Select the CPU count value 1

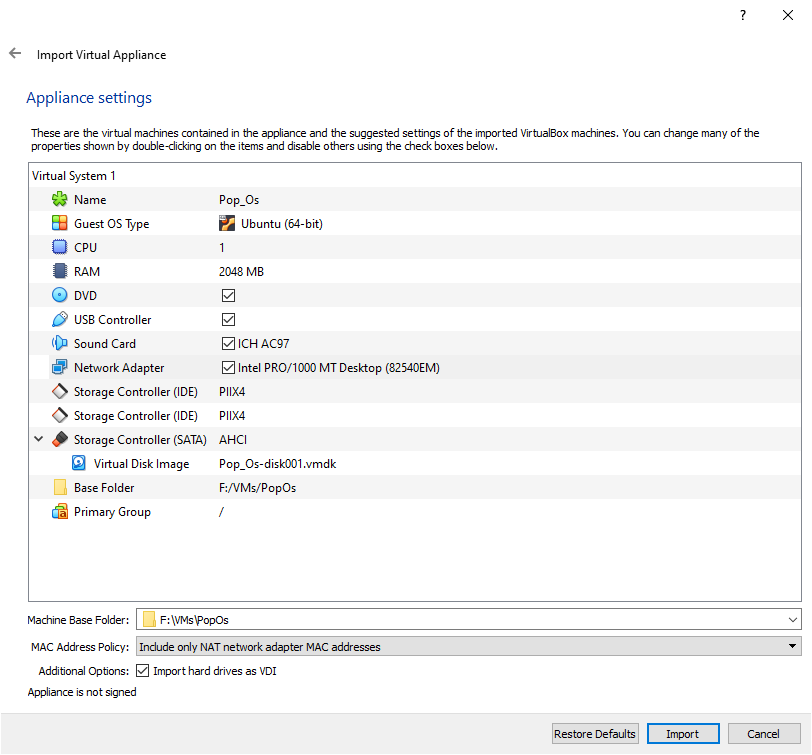pyautogui.click(x=222, y=248)
